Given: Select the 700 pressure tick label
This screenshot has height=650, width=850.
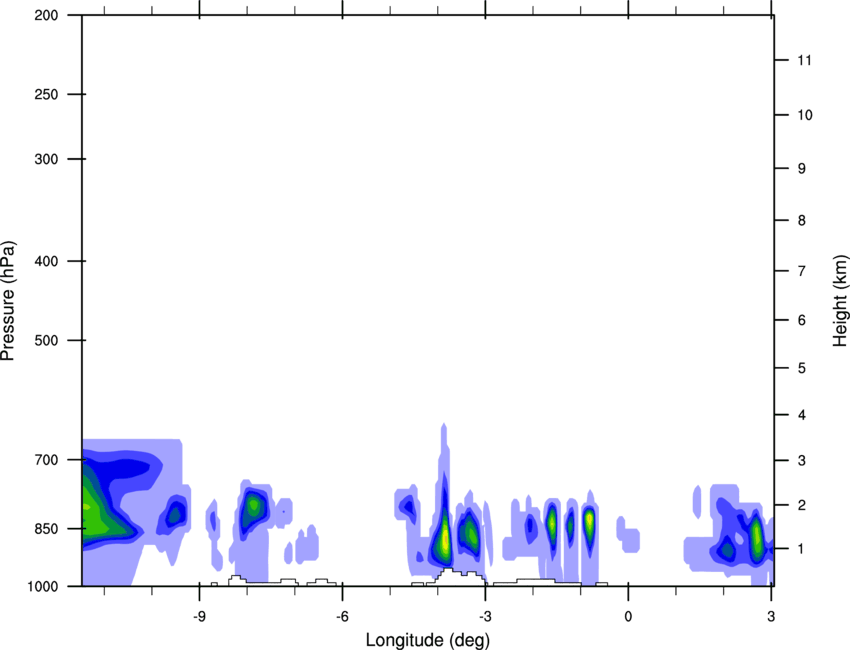Looking at the screenshot, I should coord(46,460).
